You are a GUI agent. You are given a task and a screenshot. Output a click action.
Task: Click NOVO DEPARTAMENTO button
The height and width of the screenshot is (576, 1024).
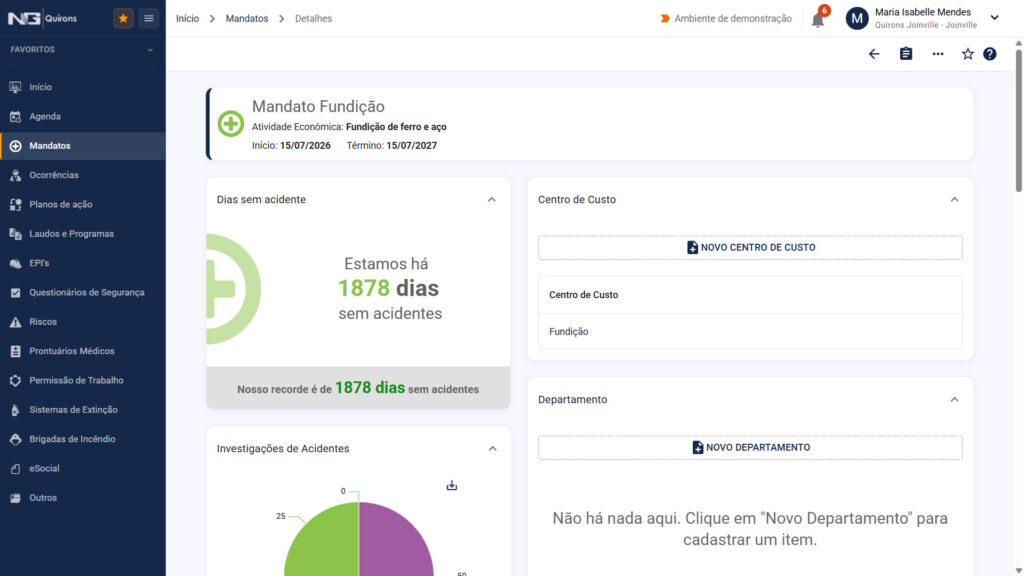pyautogui.click(x=750, y=447)
